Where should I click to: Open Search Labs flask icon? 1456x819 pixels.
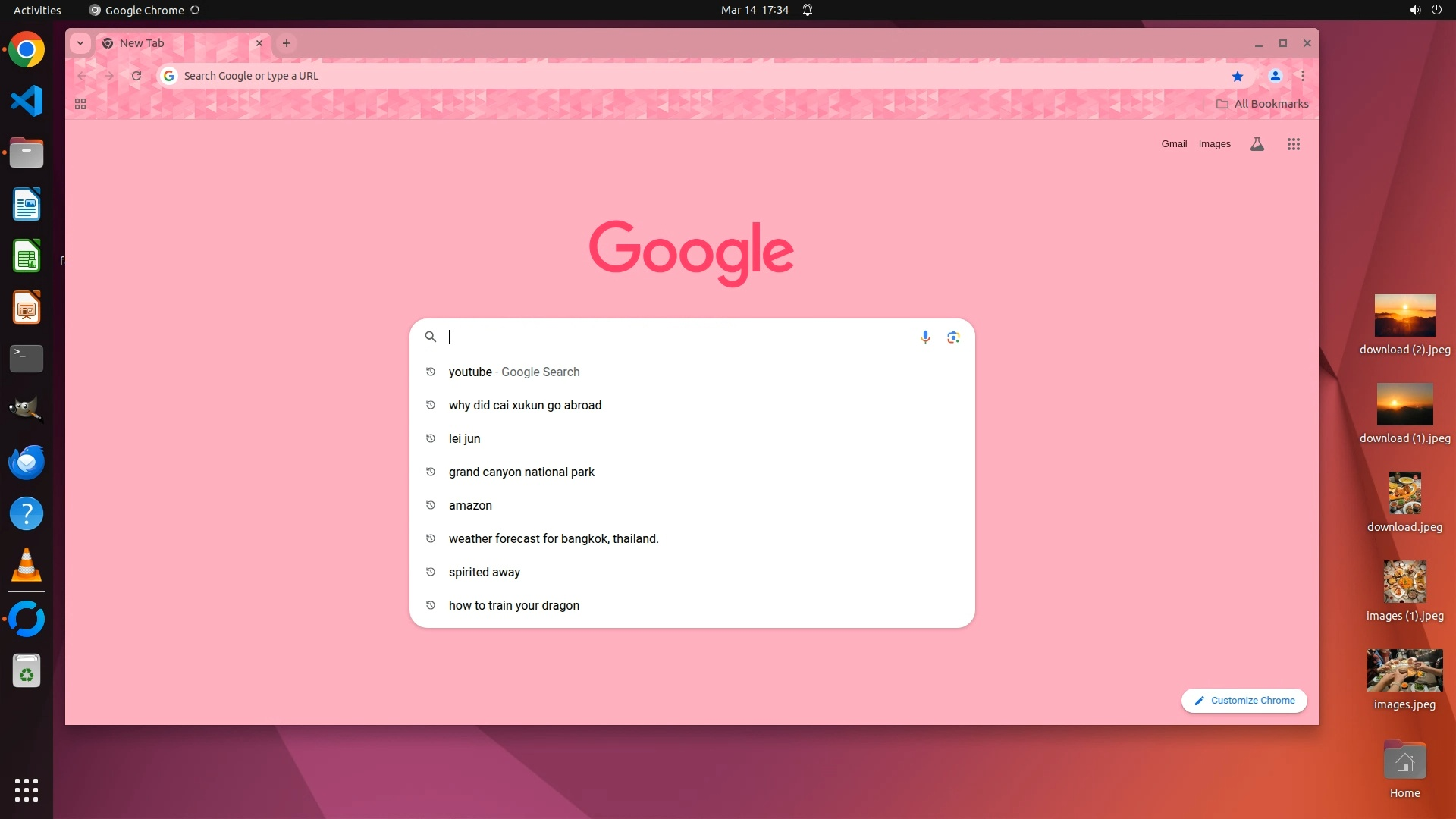1257,144
